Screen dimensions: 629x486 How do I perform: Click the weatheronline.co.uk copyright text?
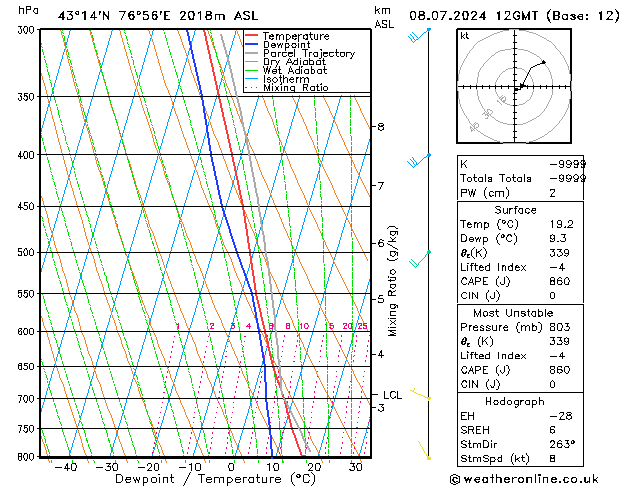tap(524, 479)
